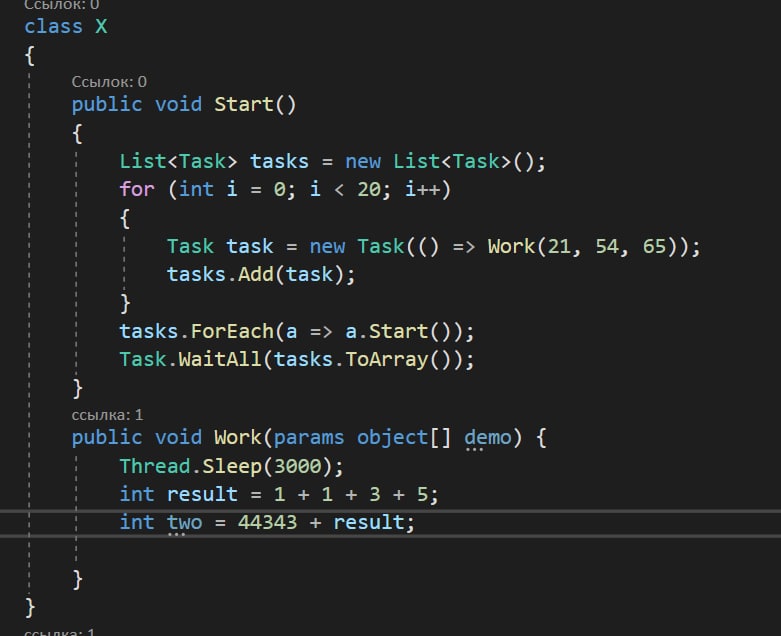Click the "task" variable in the Task declaration
Viewport: 781px width, 636px height.
pyautogui.click(x=250, y=246)
